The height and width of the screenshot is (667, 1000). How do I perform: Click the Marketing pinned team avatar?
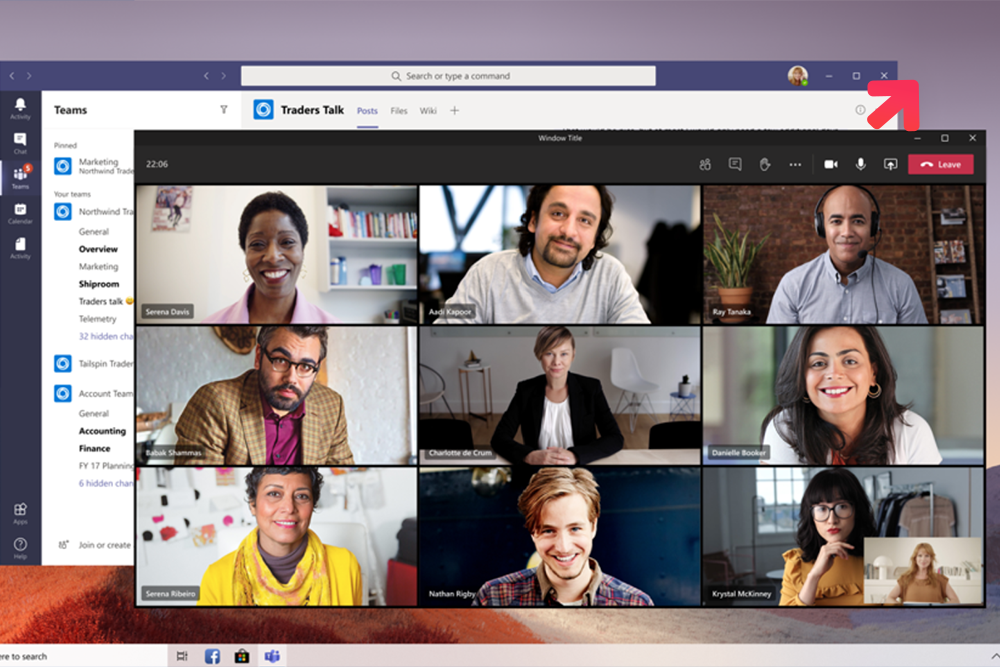coord(62,166)
